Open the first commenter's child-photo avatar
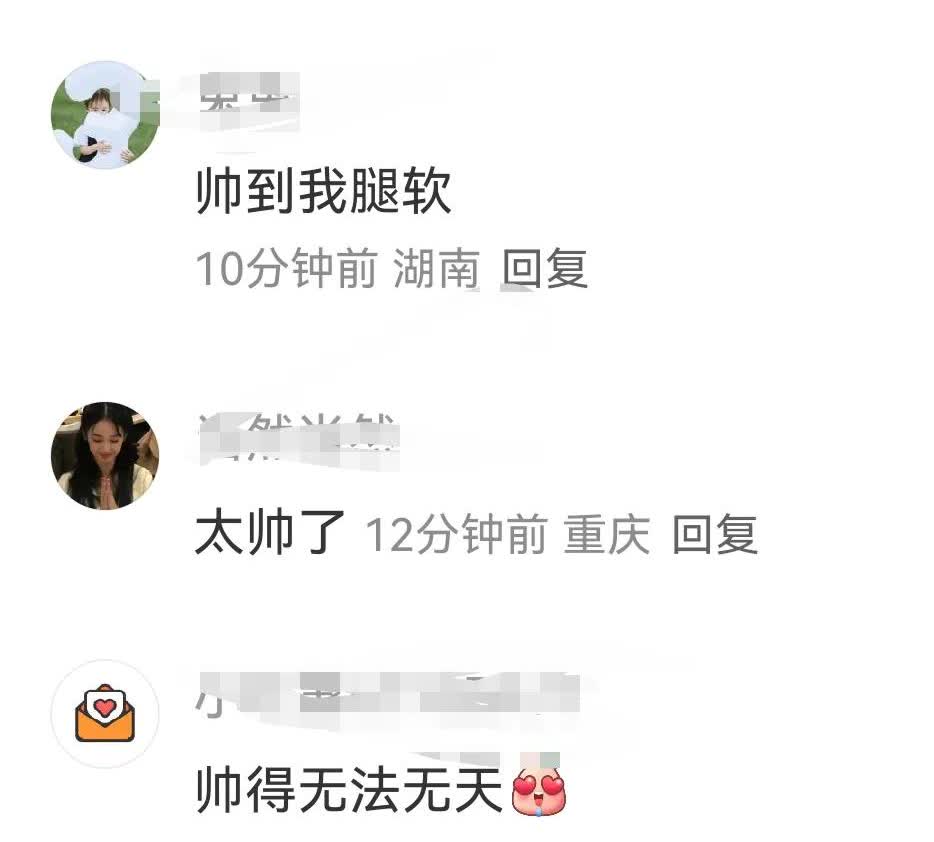Viewport: 934px width, 842px height. coord(105,114)
